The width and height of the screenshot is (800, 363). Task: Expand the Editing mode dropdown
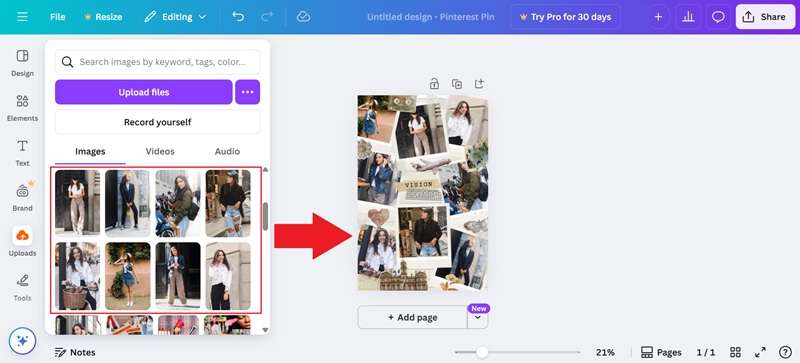coord(175,17)
